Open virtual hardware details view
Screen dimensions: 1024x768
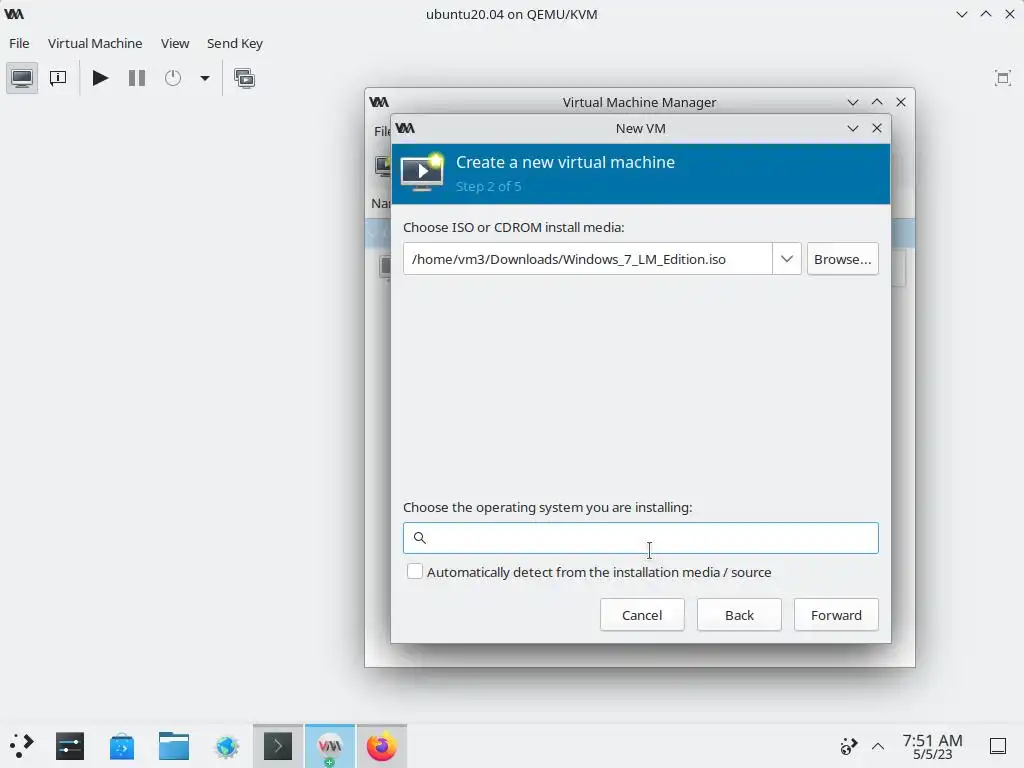click(58, 78)
